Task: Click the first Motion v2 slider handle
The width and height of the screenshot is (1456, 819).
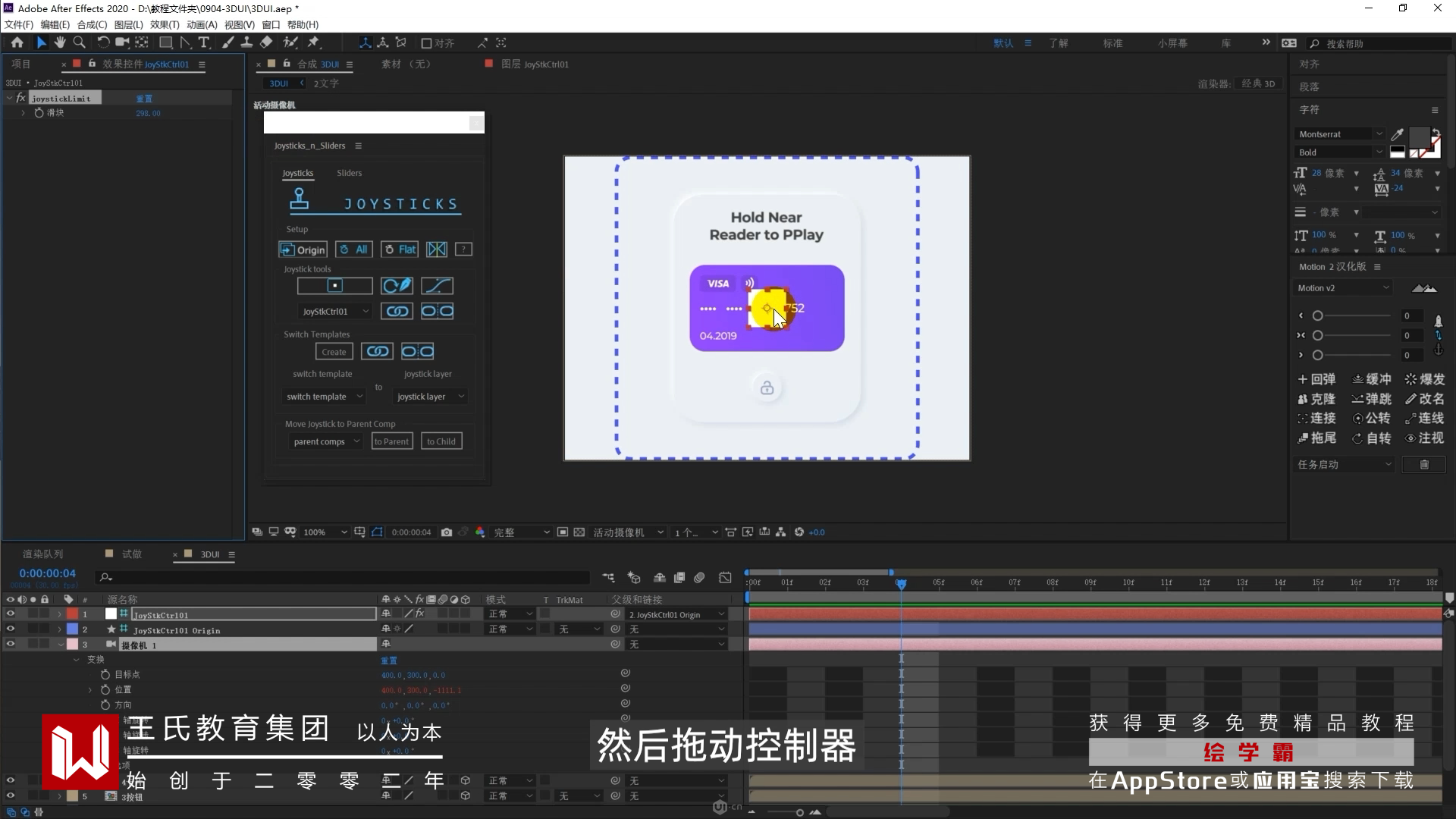Action: [1318, 315]
